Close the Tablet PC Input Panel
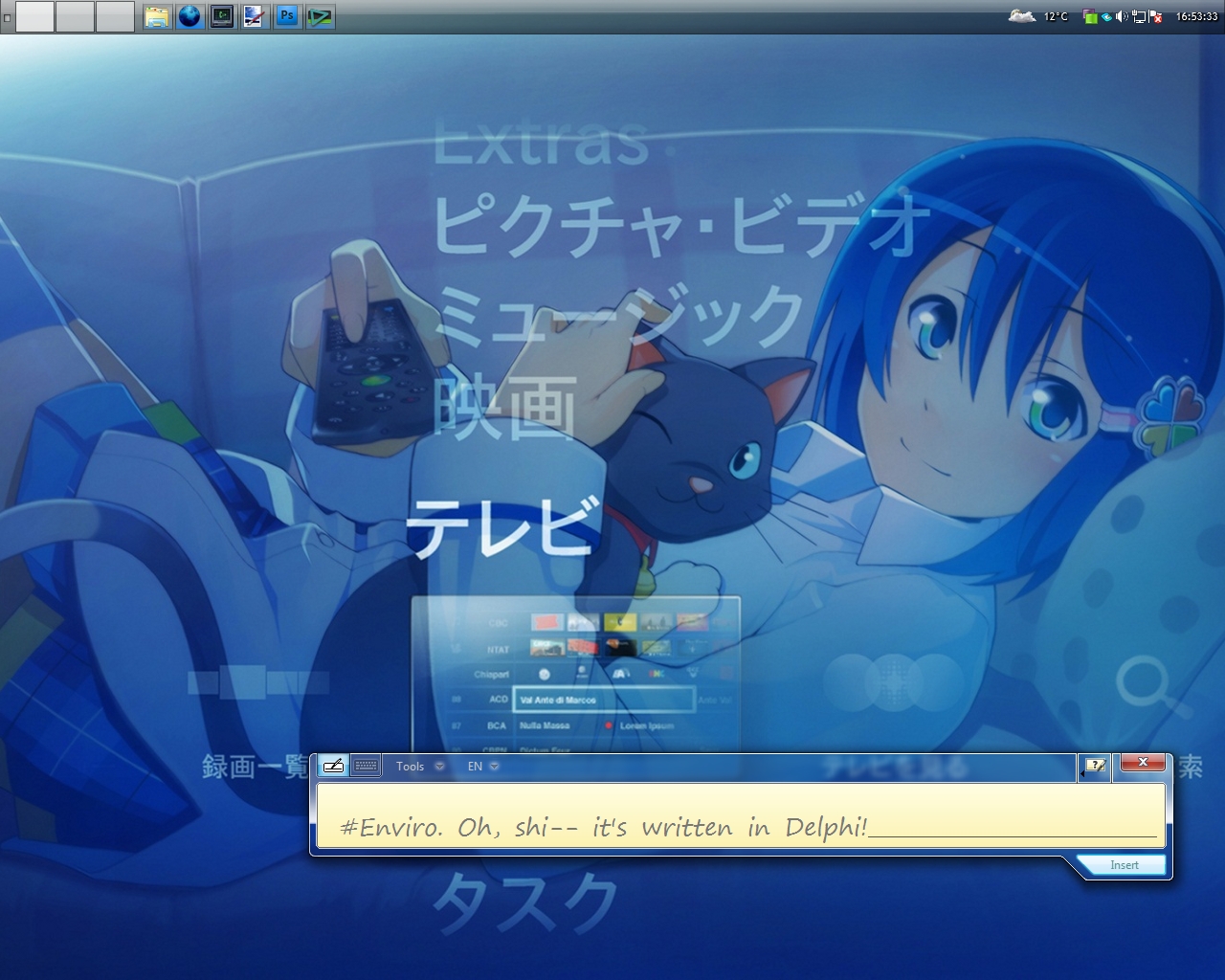This screenshot has height=980, width=1225. tap(1142, 763)
